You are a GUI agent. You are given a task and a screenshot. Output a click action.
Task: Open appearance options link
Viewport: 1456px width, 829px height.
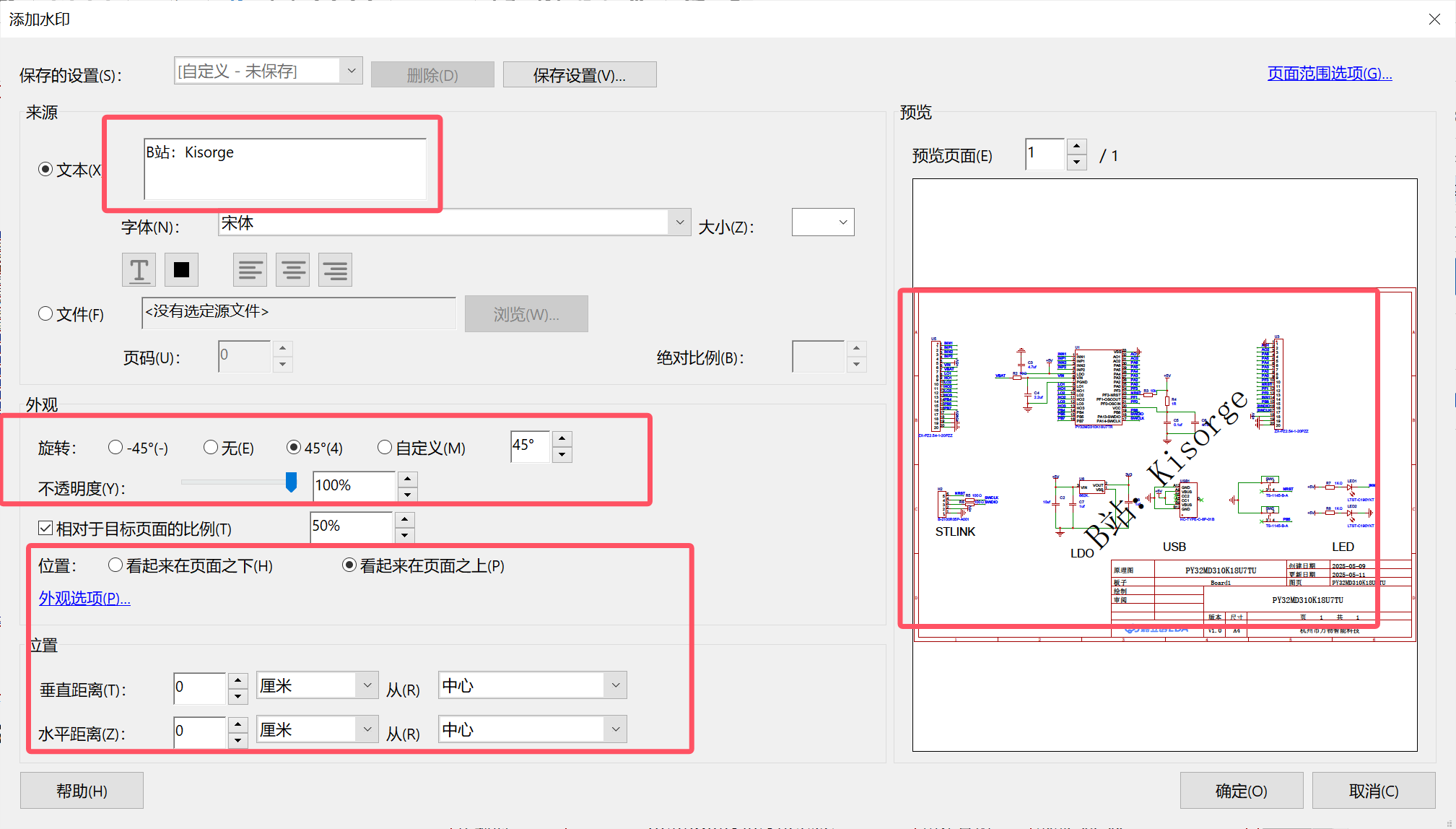pyautogui.click(x=84, y=599)
